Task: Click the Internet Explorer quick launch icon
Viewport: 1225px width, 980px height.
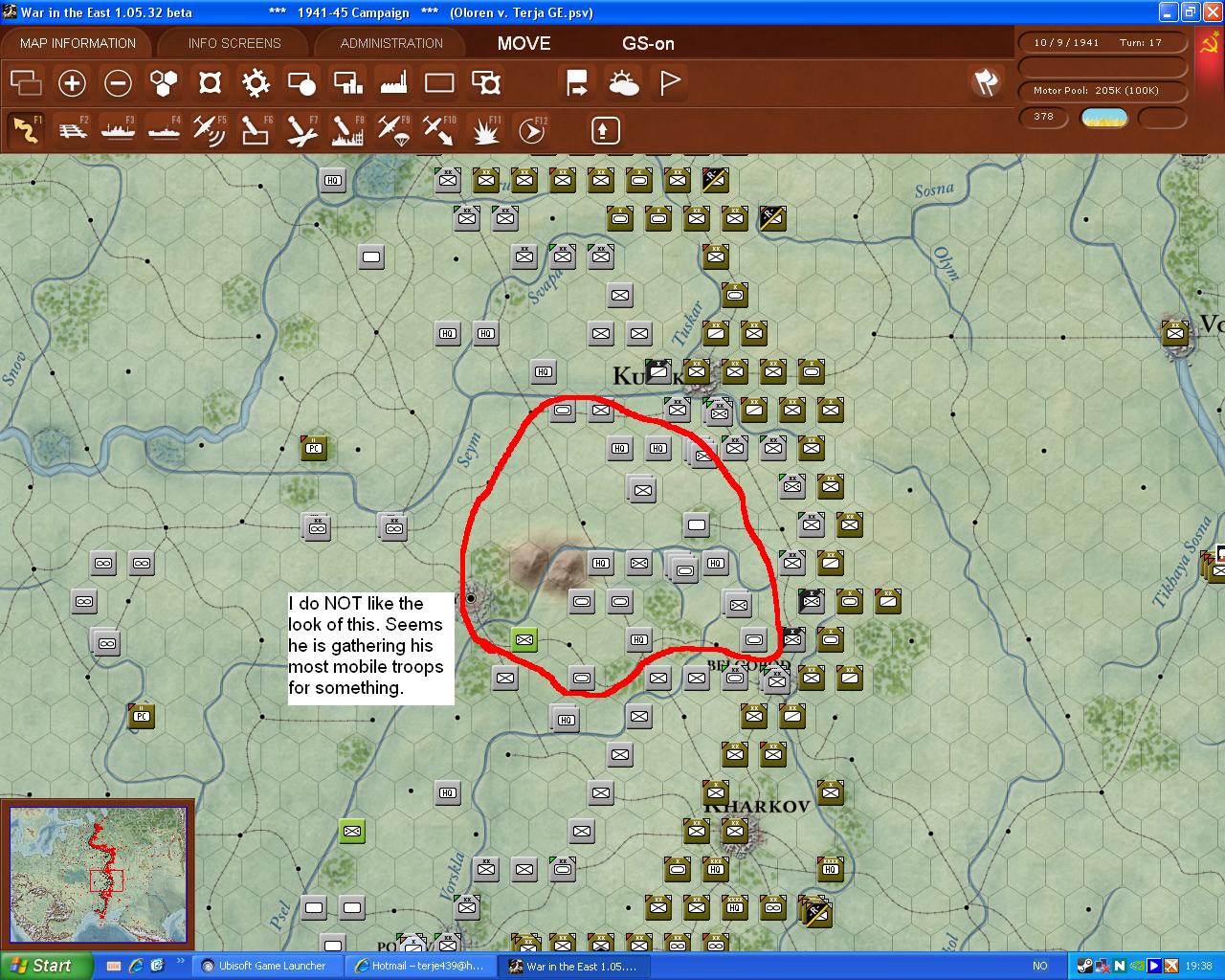Action: click(x=137, y=966)
